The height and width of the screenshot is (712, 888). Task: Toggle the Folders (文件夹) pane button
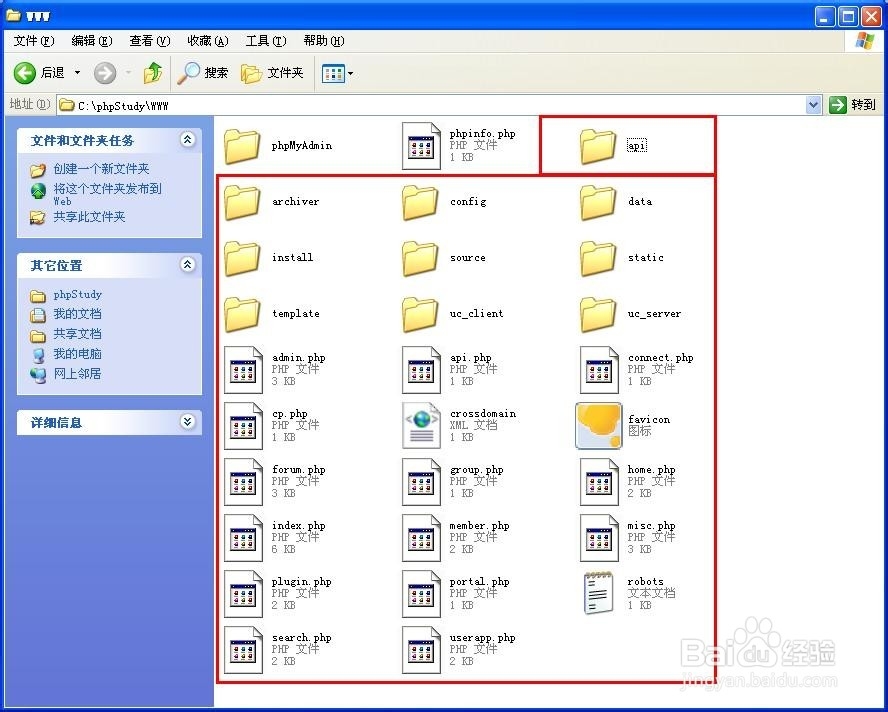pos(272,73)
